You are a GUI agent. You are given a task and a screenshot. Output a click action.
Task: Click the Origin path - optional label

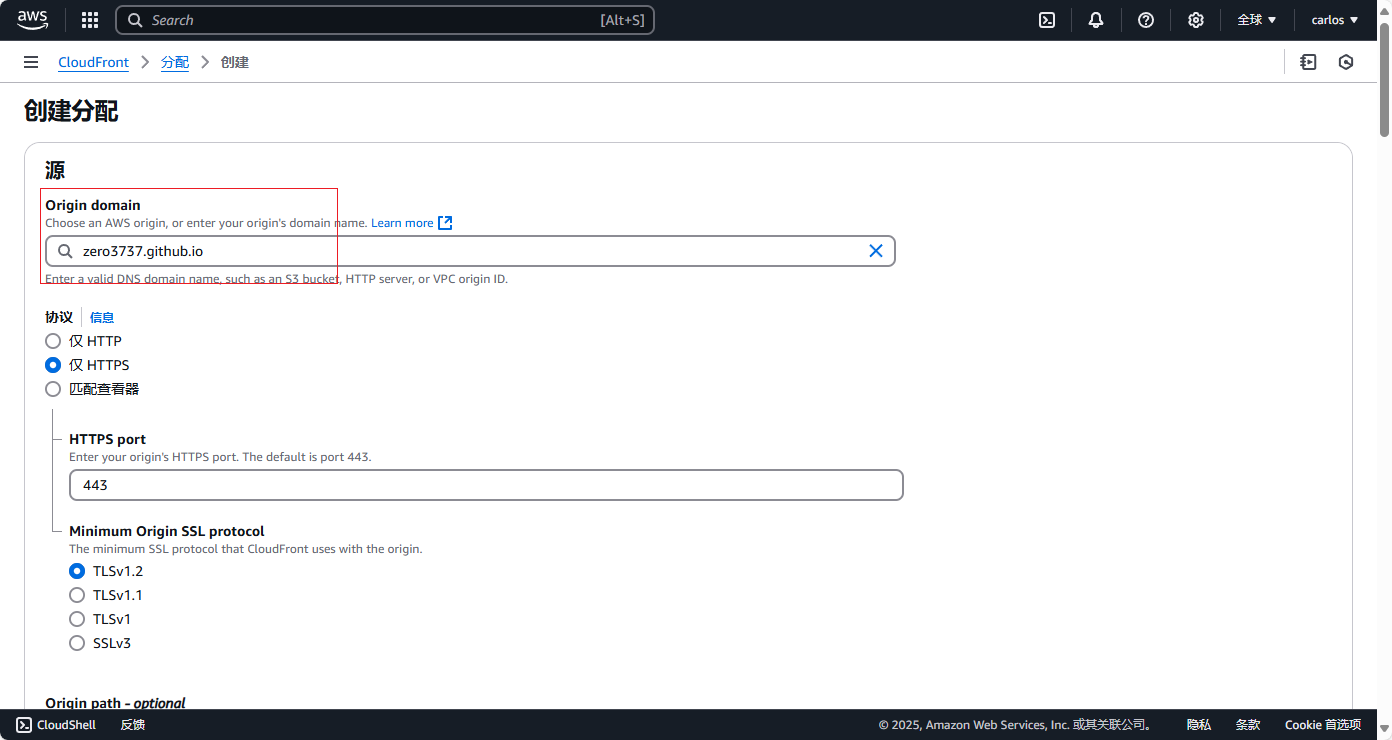point(116,703)
